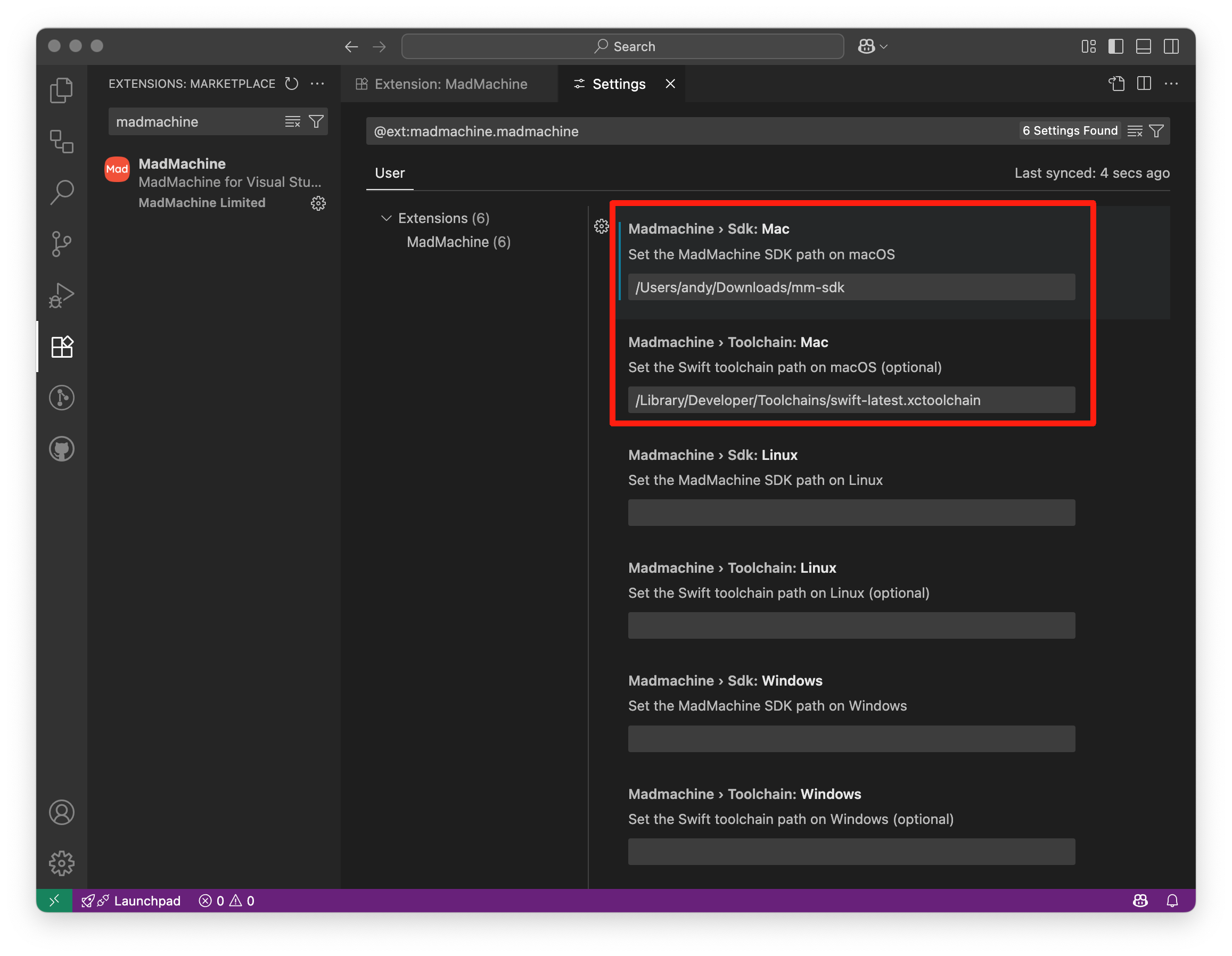
Task: Open the Source Control view
Action: (61, 244)
